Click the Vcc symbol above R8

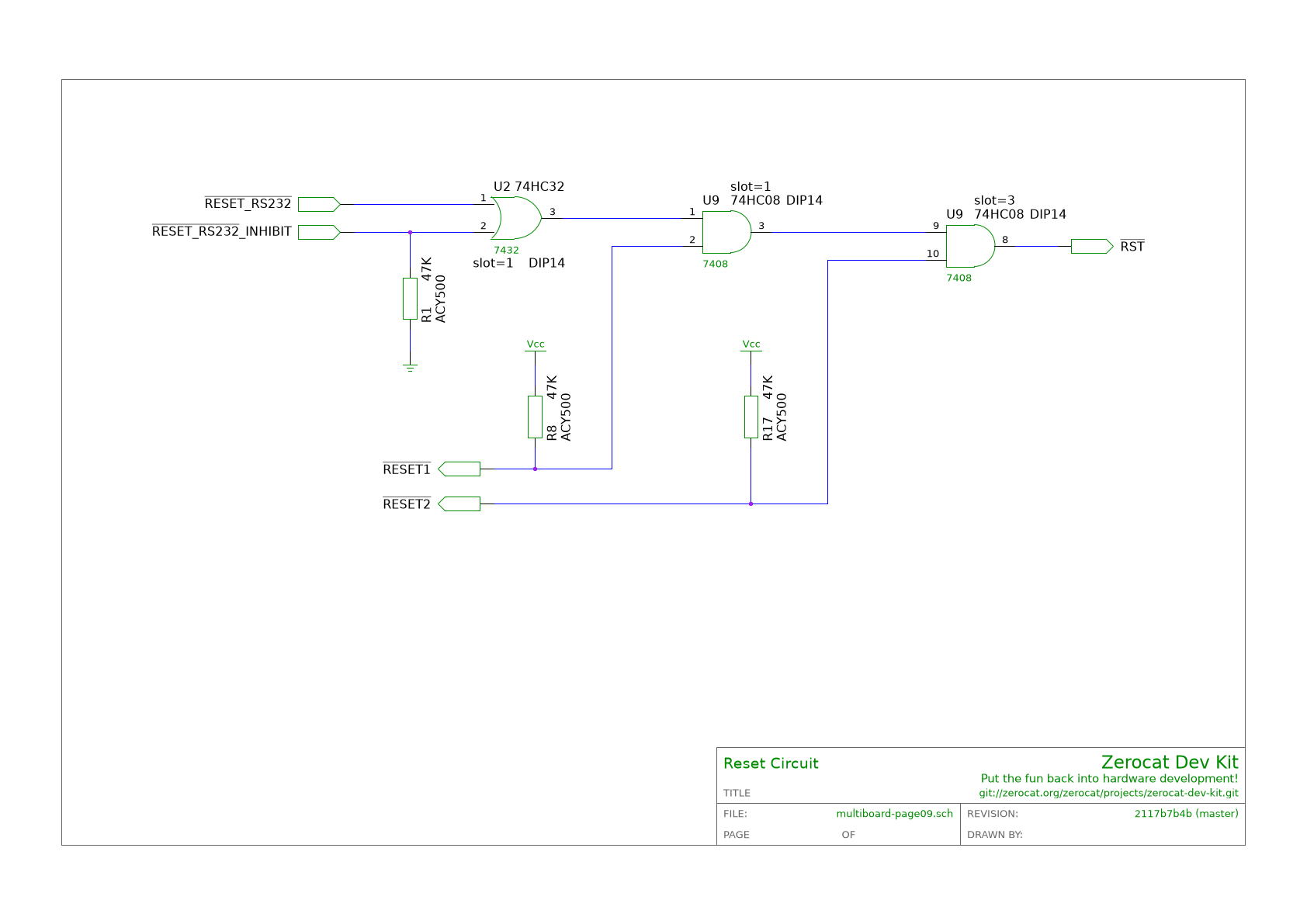(x=535, y=346)
